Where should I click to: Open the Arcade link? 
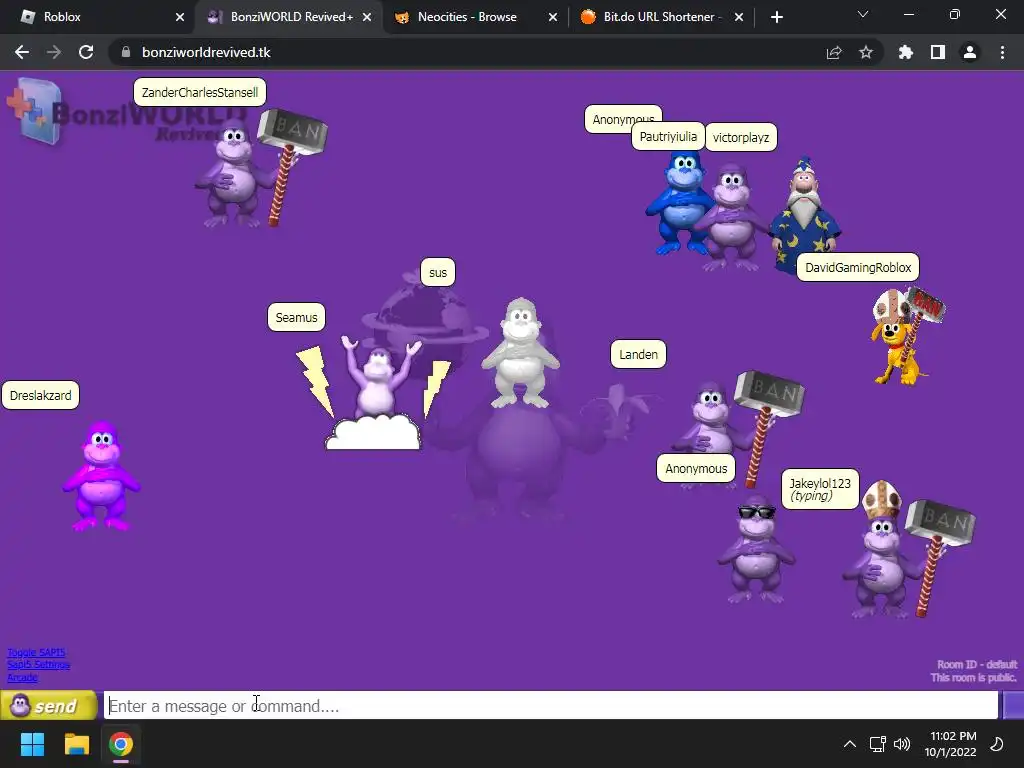tap(22, 677)
